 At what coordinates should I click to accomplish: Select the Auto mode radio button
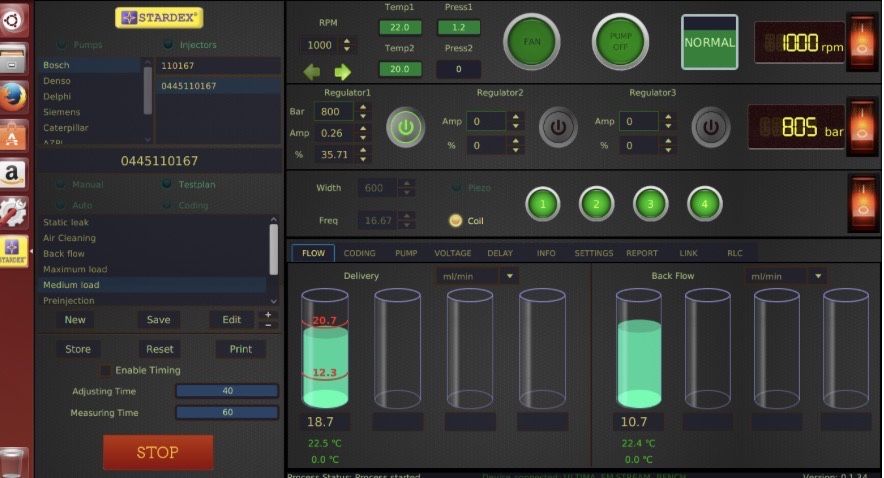coord(61,205)
